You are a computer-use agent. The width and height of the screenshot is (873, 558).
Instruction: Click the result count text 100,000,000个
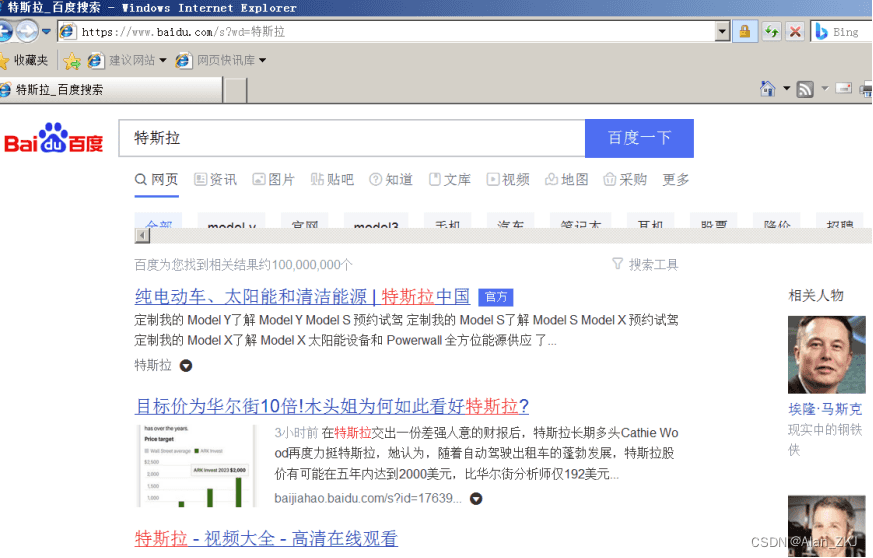click(x=312, y=265)
